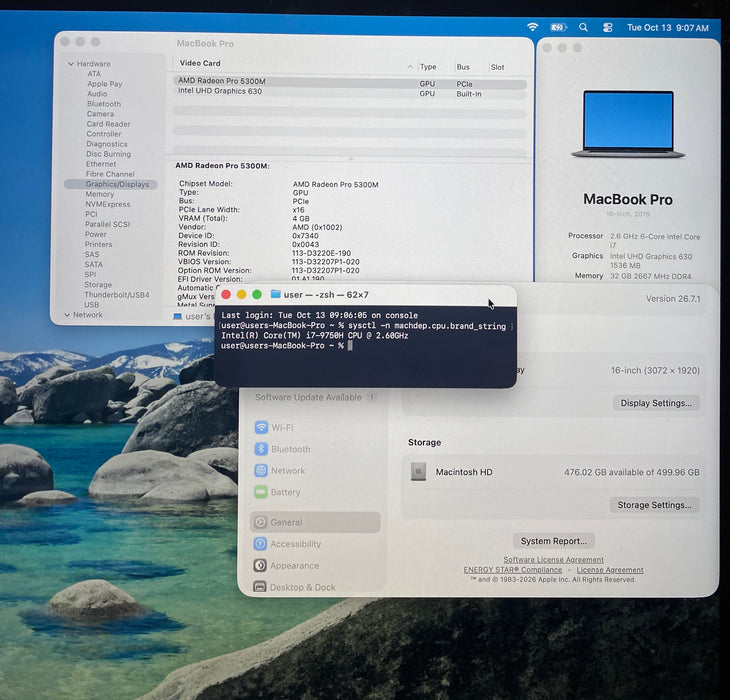Click the MacBook Pro laptop image

click(x=628, y=124)
